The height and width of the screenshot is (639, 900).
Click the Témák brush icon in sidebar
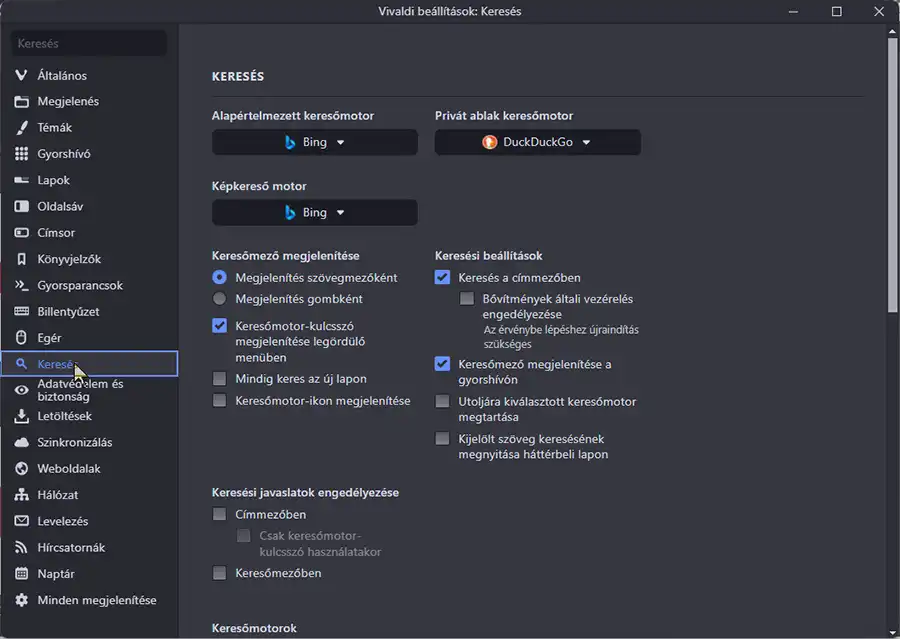pos(21,128)
